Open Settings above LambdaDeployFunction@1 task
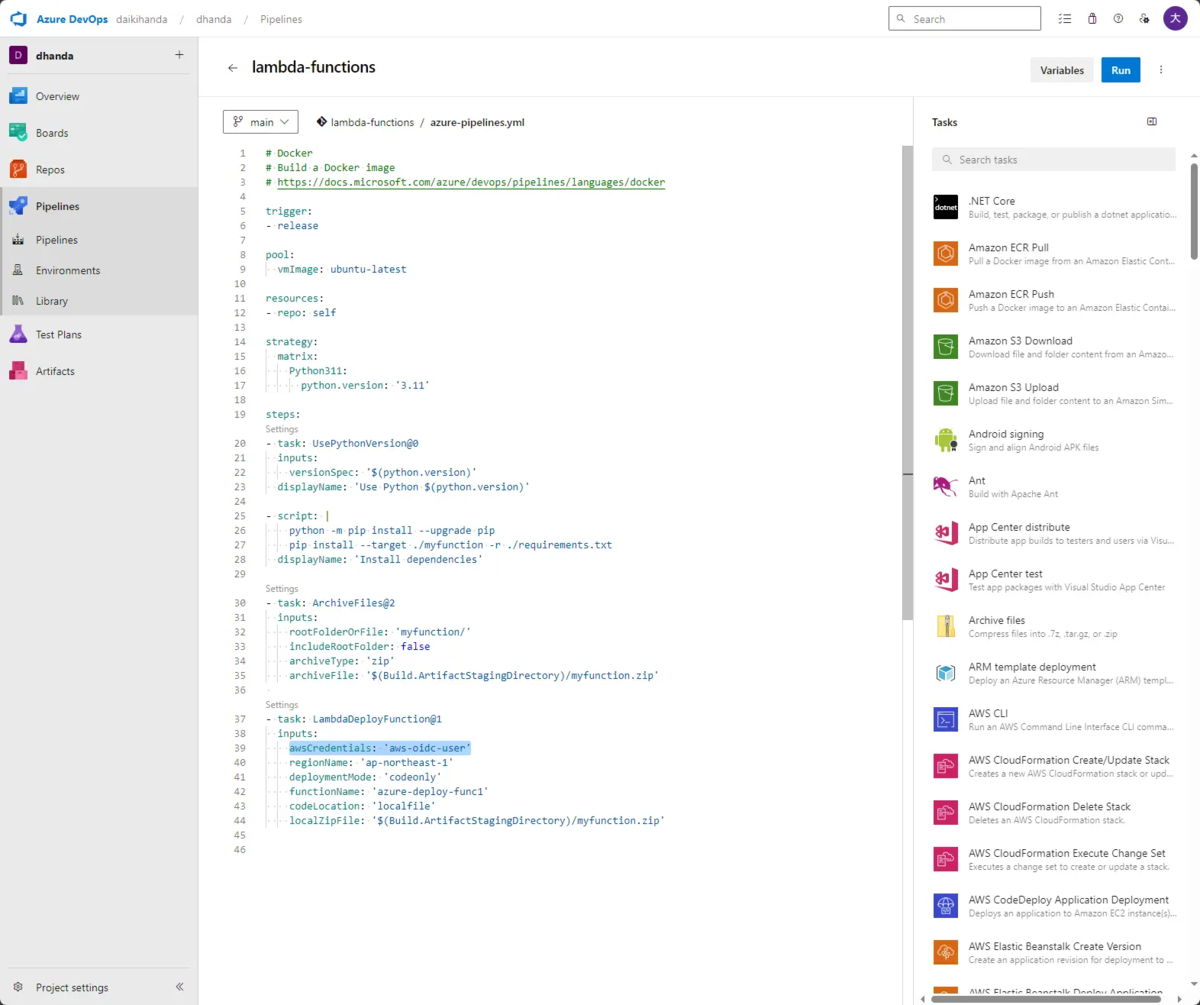Viewport: 1200px width, 1005px height. tap(282, 705)
